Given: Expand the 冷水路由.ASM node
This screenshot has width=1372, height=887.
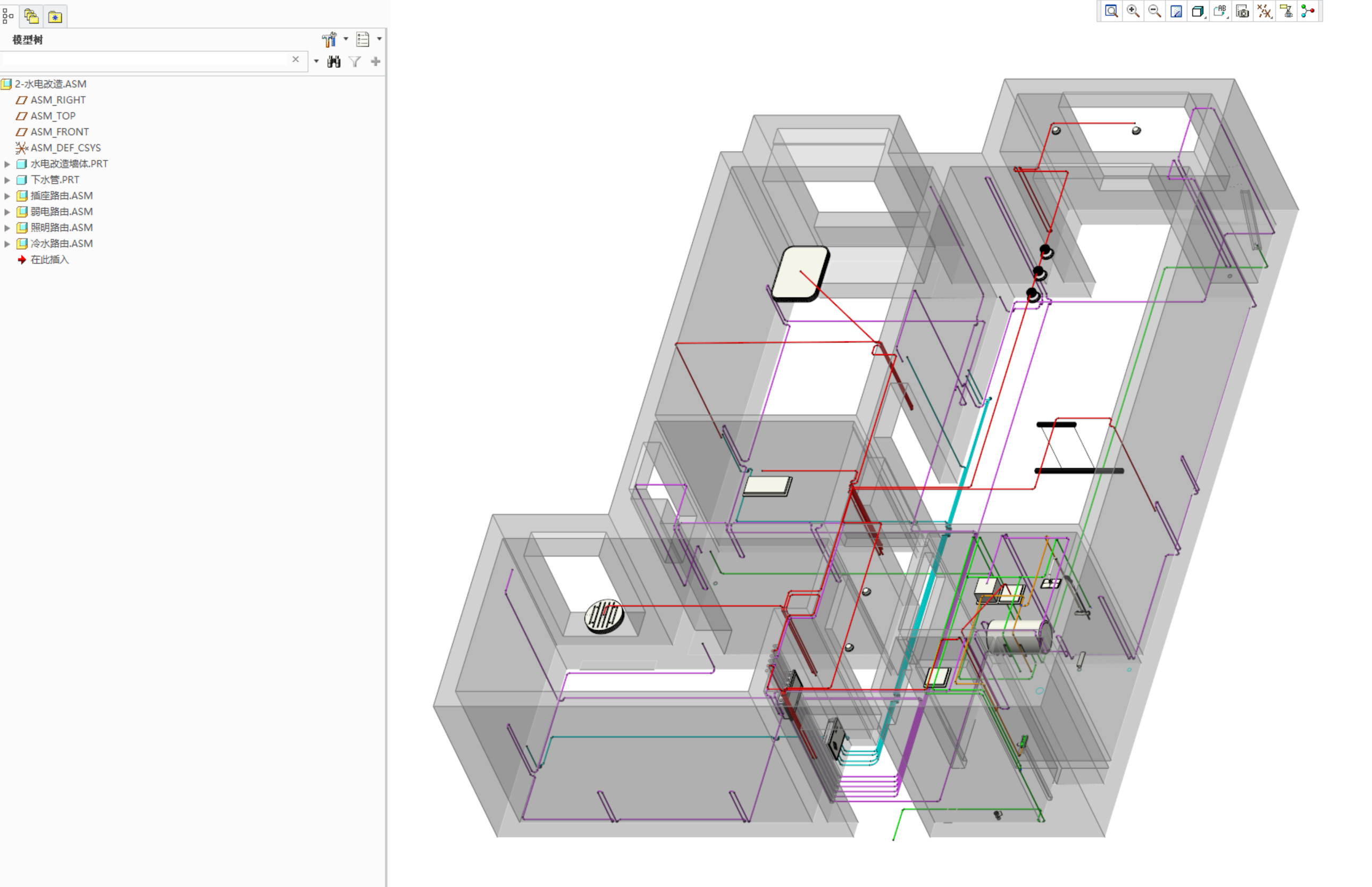Looking at the screenshot, I should pos(7,244).
